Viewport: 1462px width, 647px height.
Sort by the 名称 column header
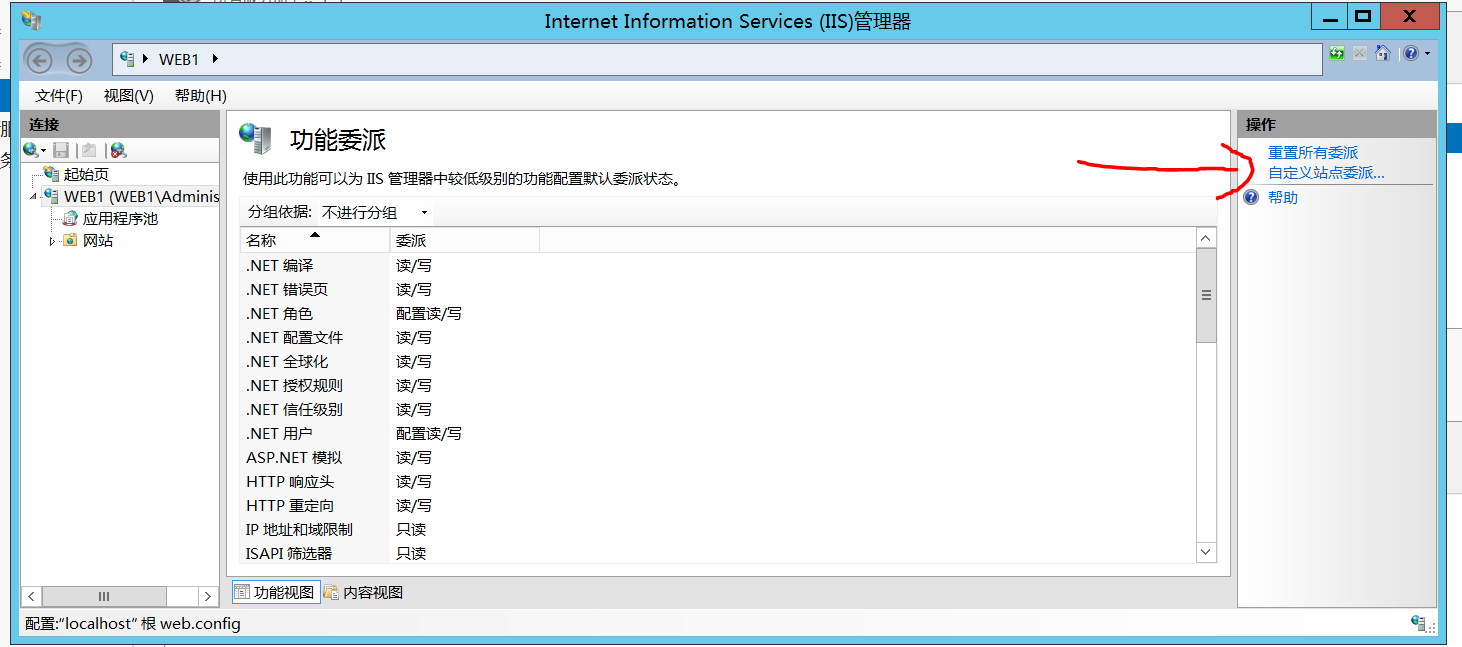pyautogui.click(x=315, y=240)
